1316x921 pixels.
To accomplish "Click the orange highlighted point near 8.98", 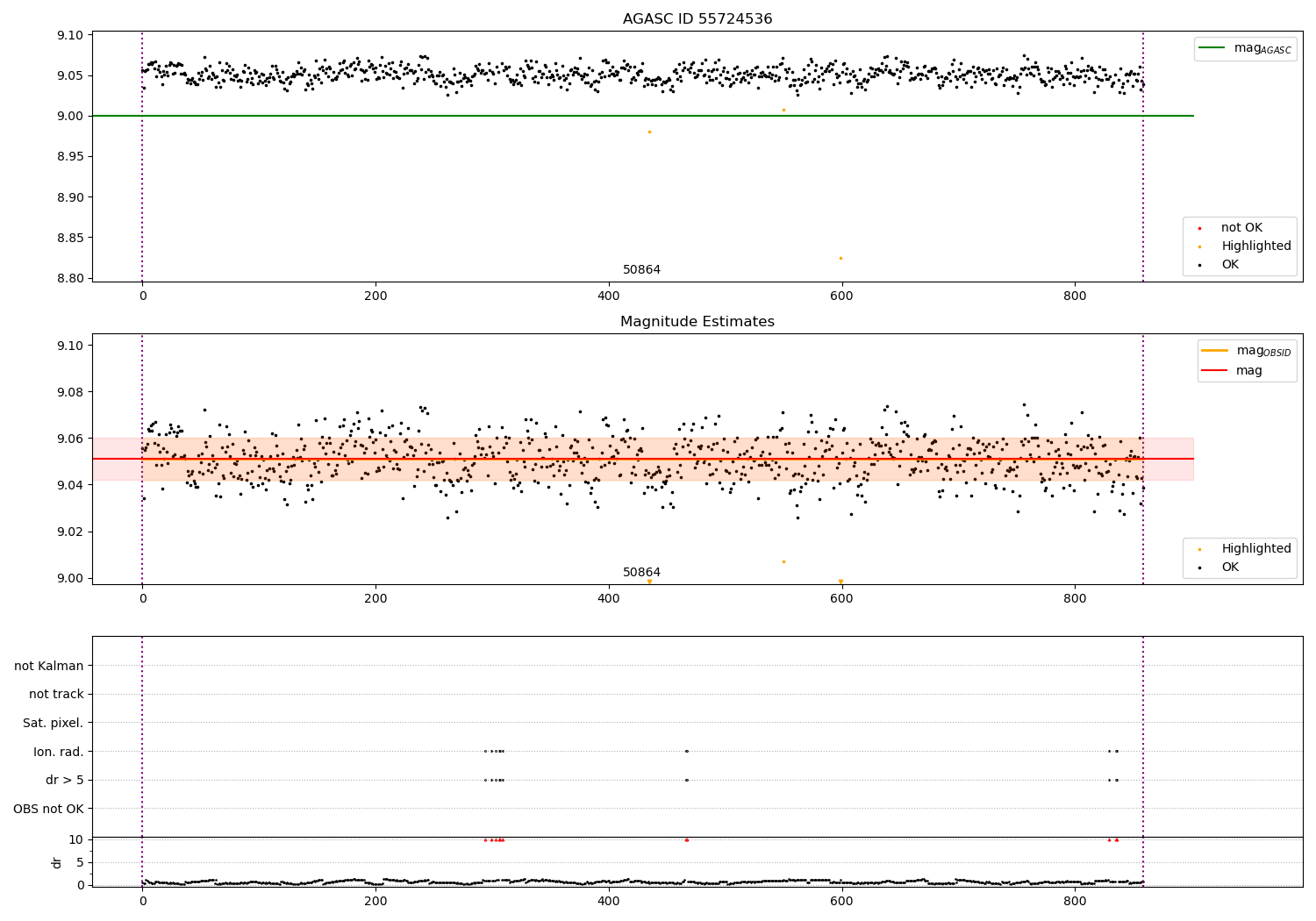I will coord(649,132).
